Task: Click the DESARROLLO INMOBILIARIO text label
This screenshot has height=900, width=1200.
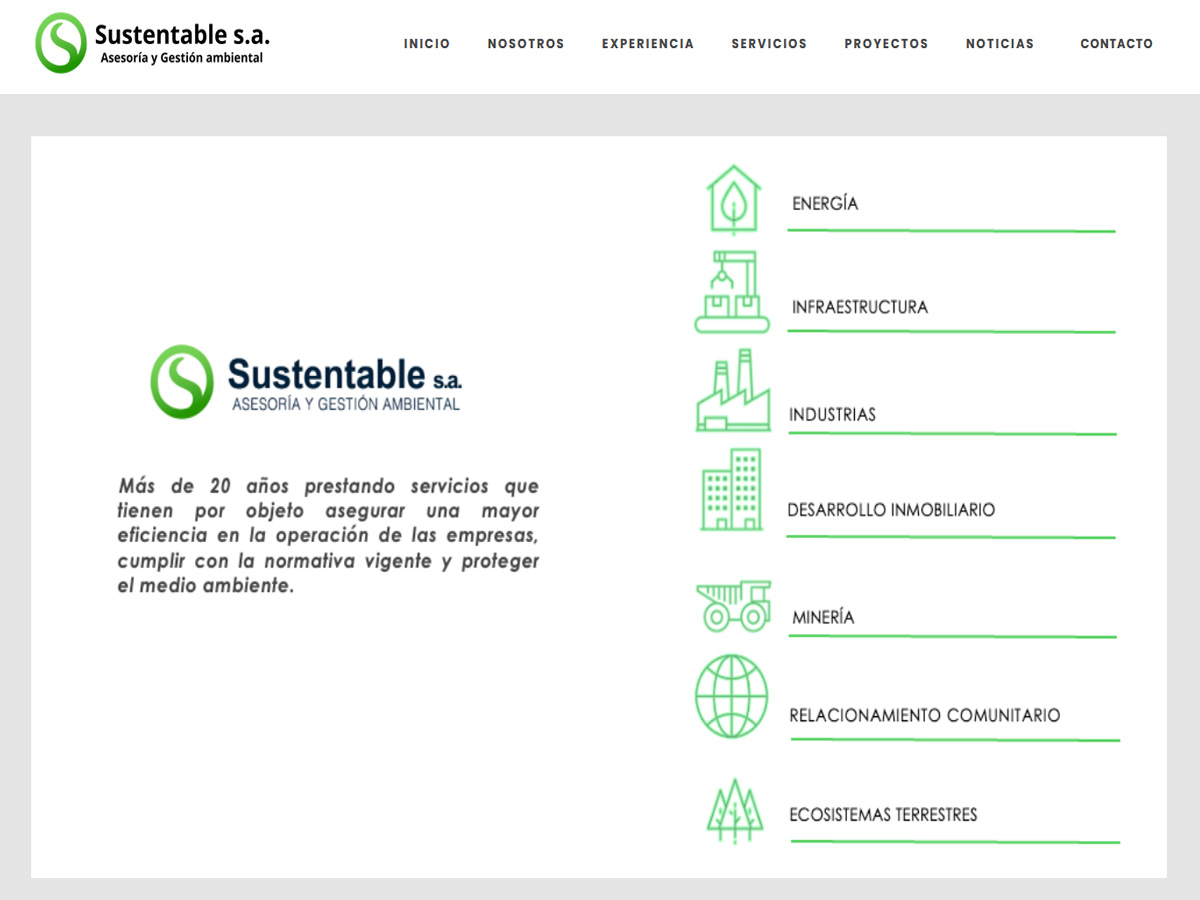Action: 891,510
